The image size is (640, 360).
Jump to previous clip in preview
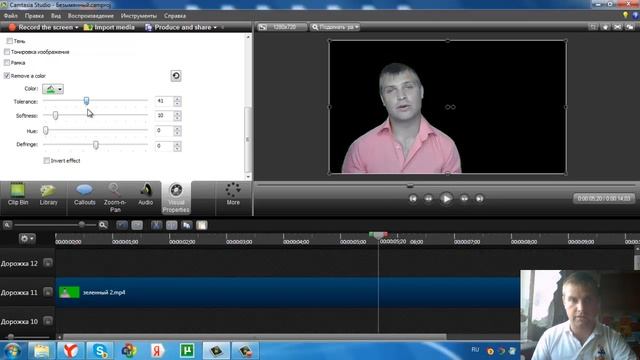[413, 199]
